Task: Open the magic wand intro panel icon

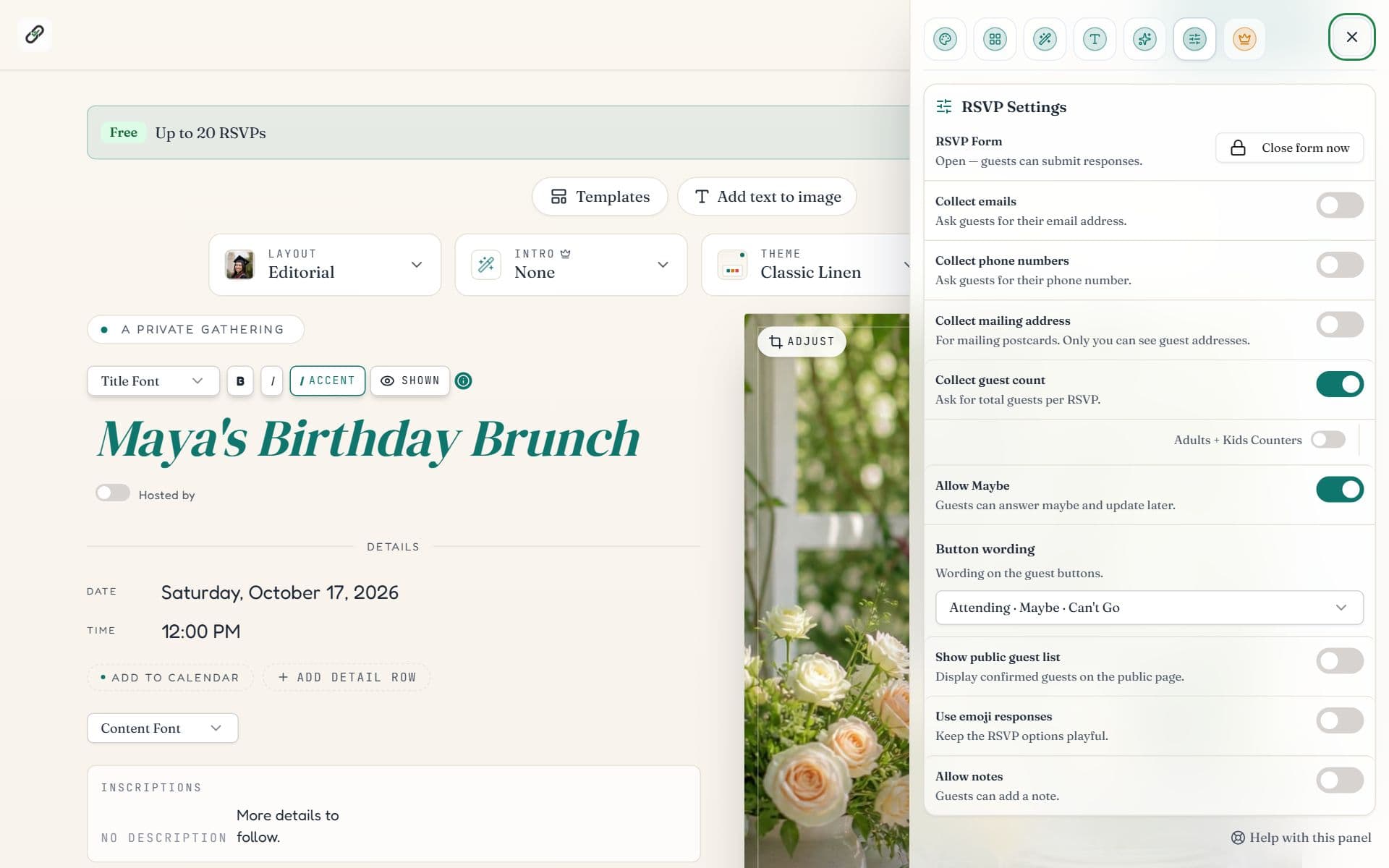Action: (1045, 39)
